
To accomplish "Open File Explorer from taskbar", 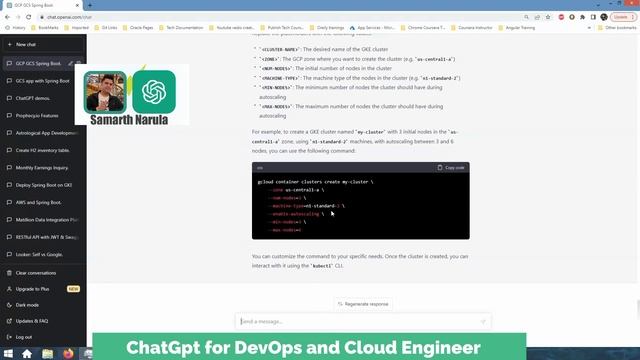I will click(48, 353).
